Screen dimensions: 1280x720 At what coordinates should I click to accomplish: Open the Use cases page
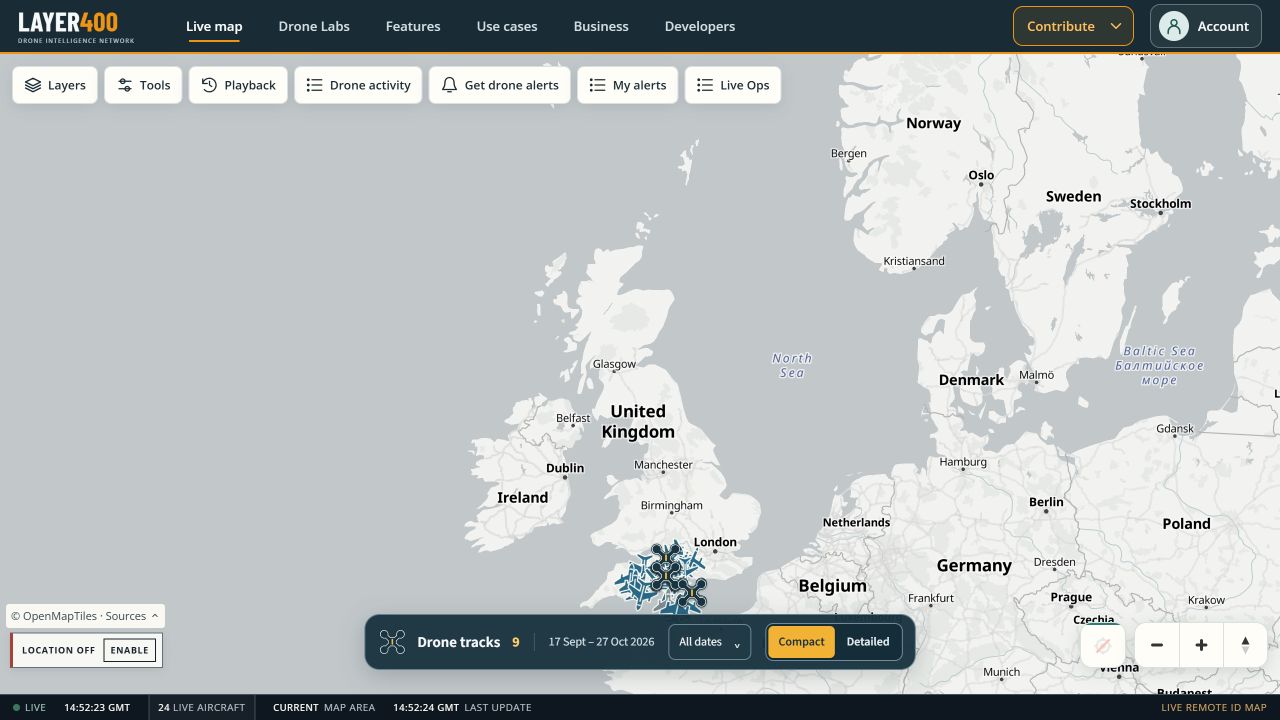(x=507, y=26)
